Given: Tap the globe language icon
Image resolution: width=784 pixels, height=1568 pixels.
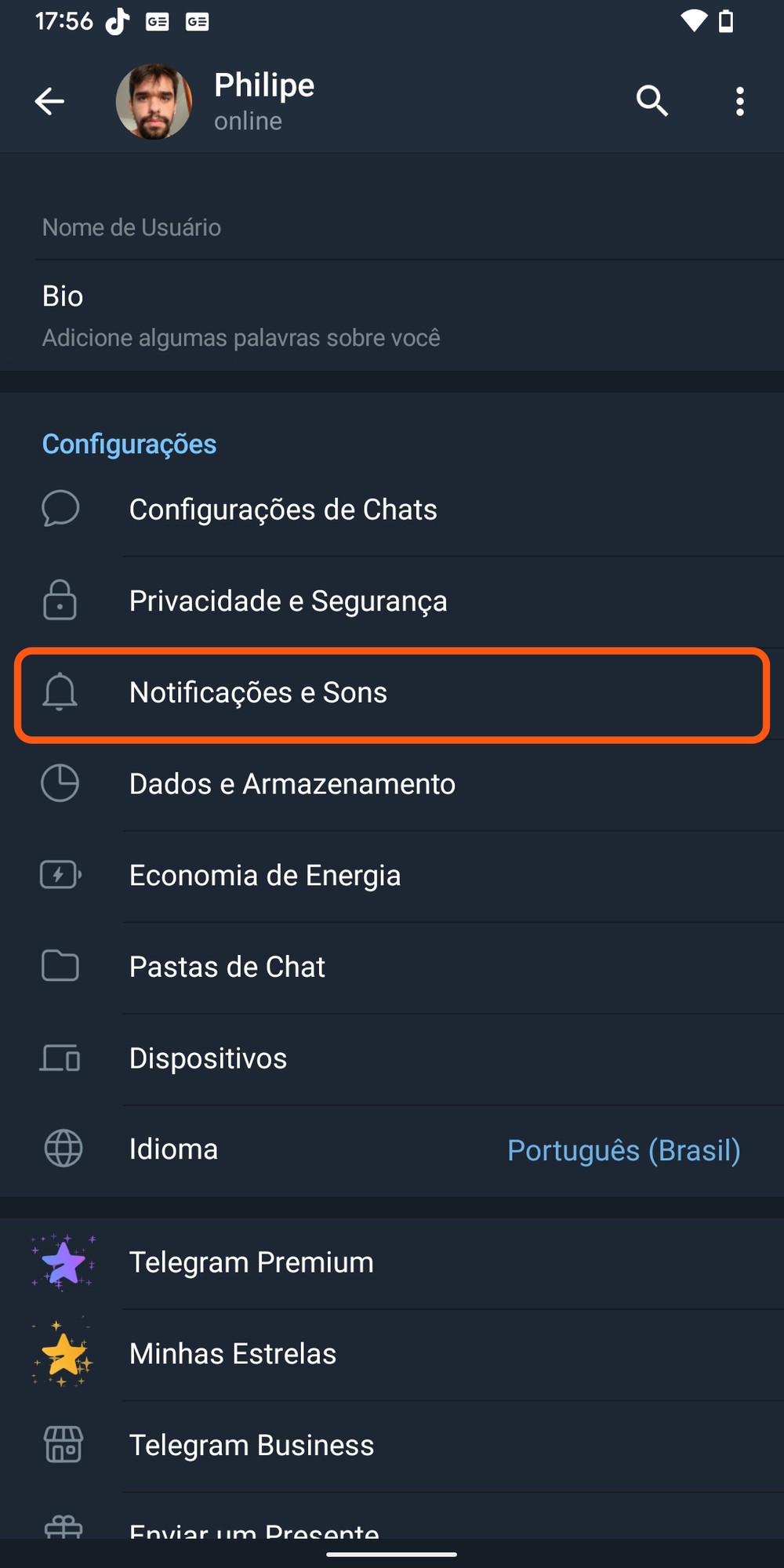Looking at the screenshot, I should [63, 1149].
